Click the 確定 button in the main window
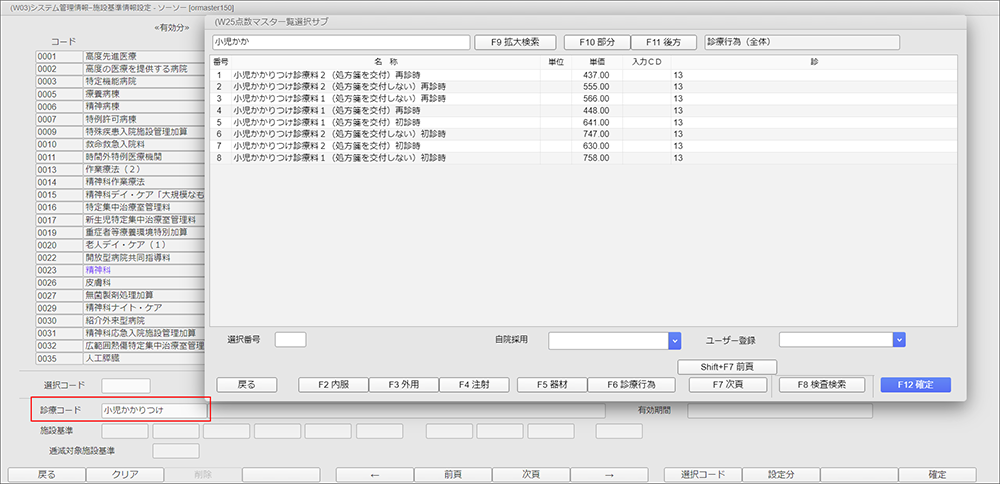The width and height of the screenshot is (1000, 484). point(937,475)
